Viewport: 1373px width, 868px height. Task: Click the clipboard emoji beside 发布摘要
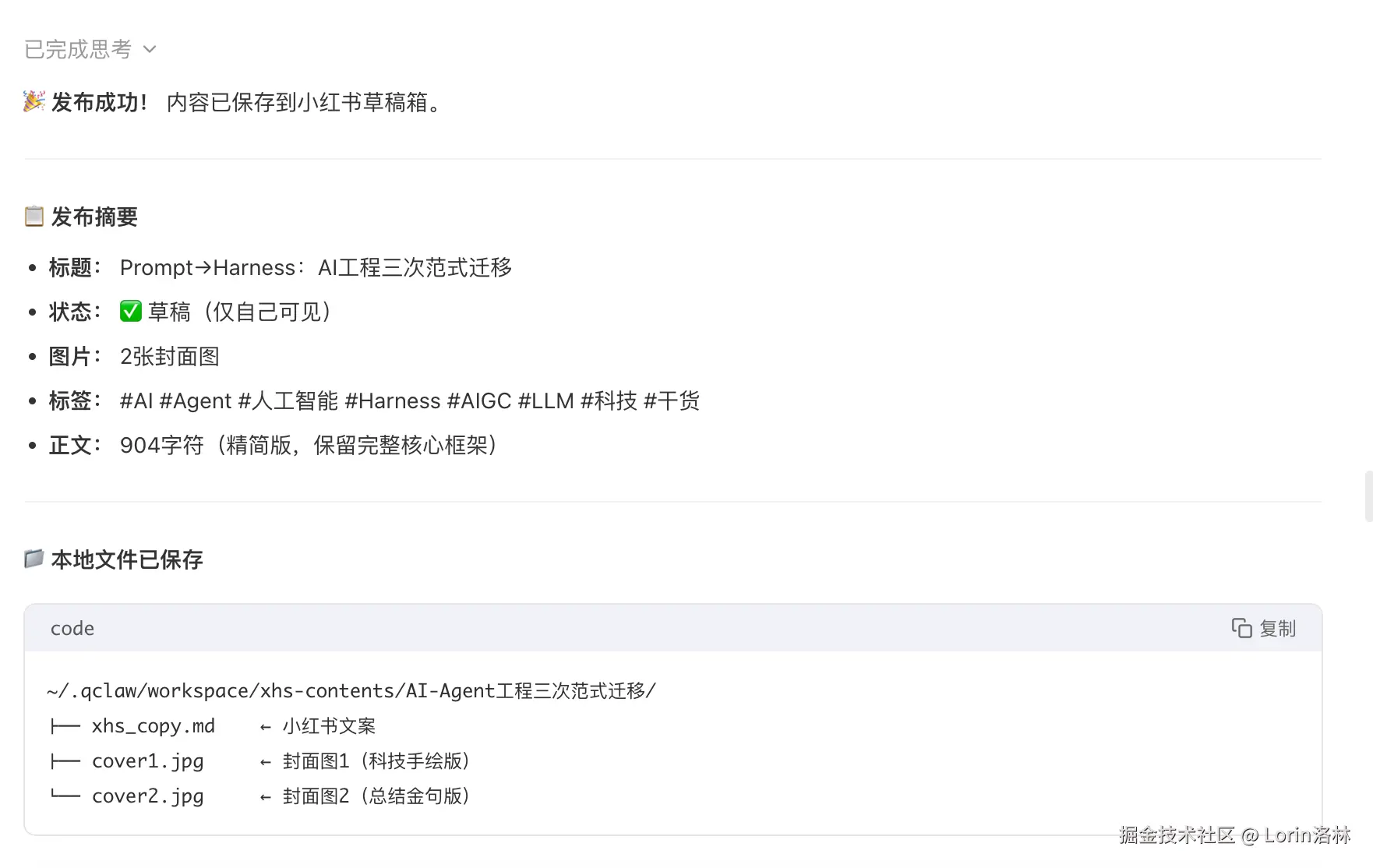[34, 216]
